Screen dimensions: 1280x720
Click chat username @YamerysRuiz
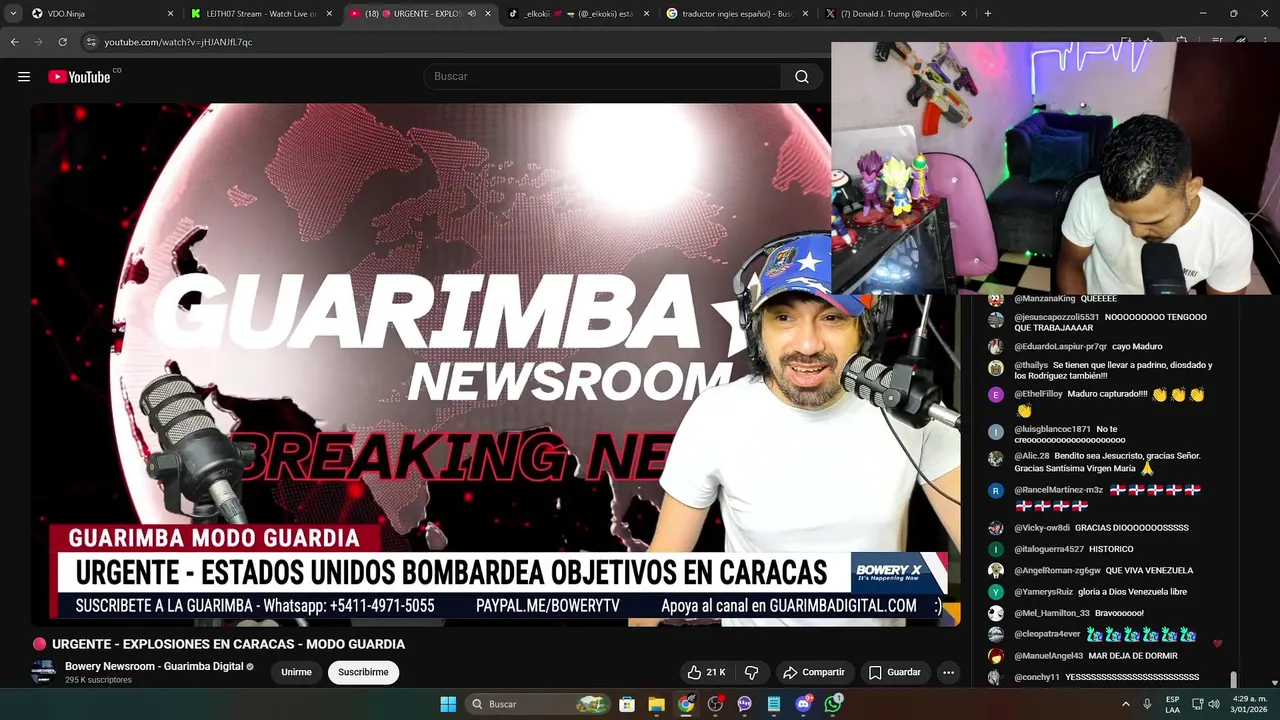pyautogui.click(x=1043, y=592)
